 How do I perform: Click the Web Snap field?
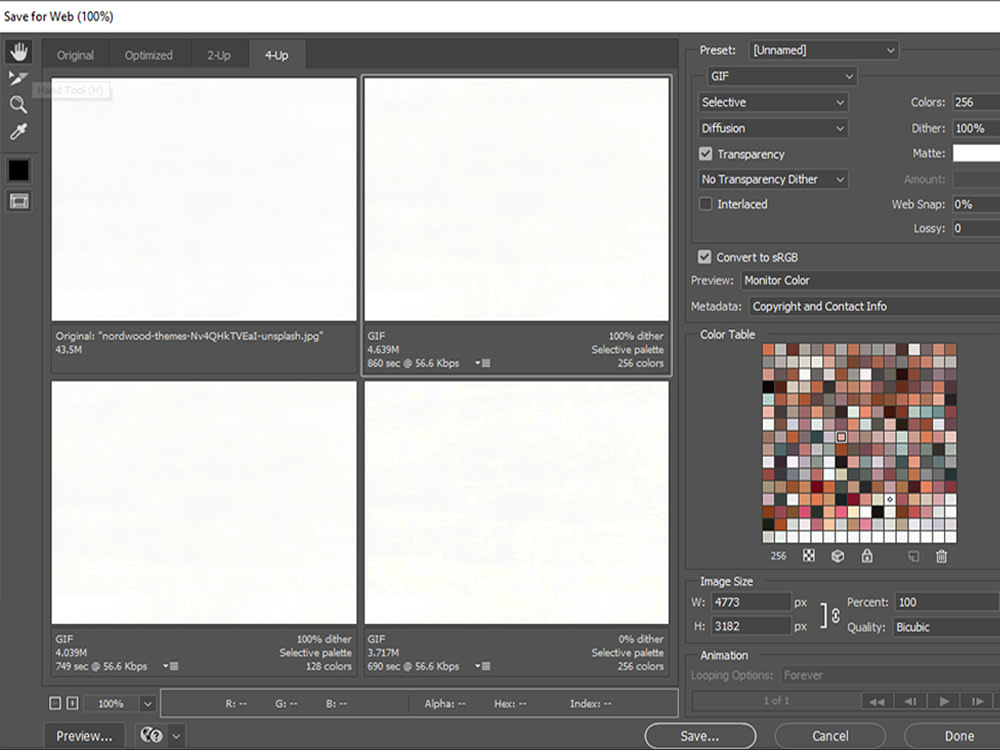click(976, 204)
